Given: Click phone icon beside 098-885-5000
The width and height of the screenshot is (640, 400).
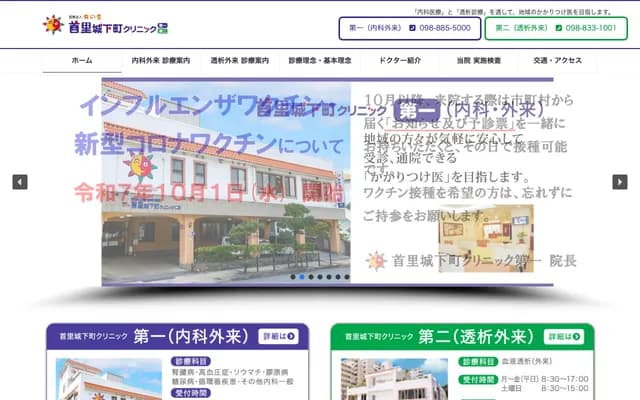Looking at the screenshot, I should [x=412, y=28].
